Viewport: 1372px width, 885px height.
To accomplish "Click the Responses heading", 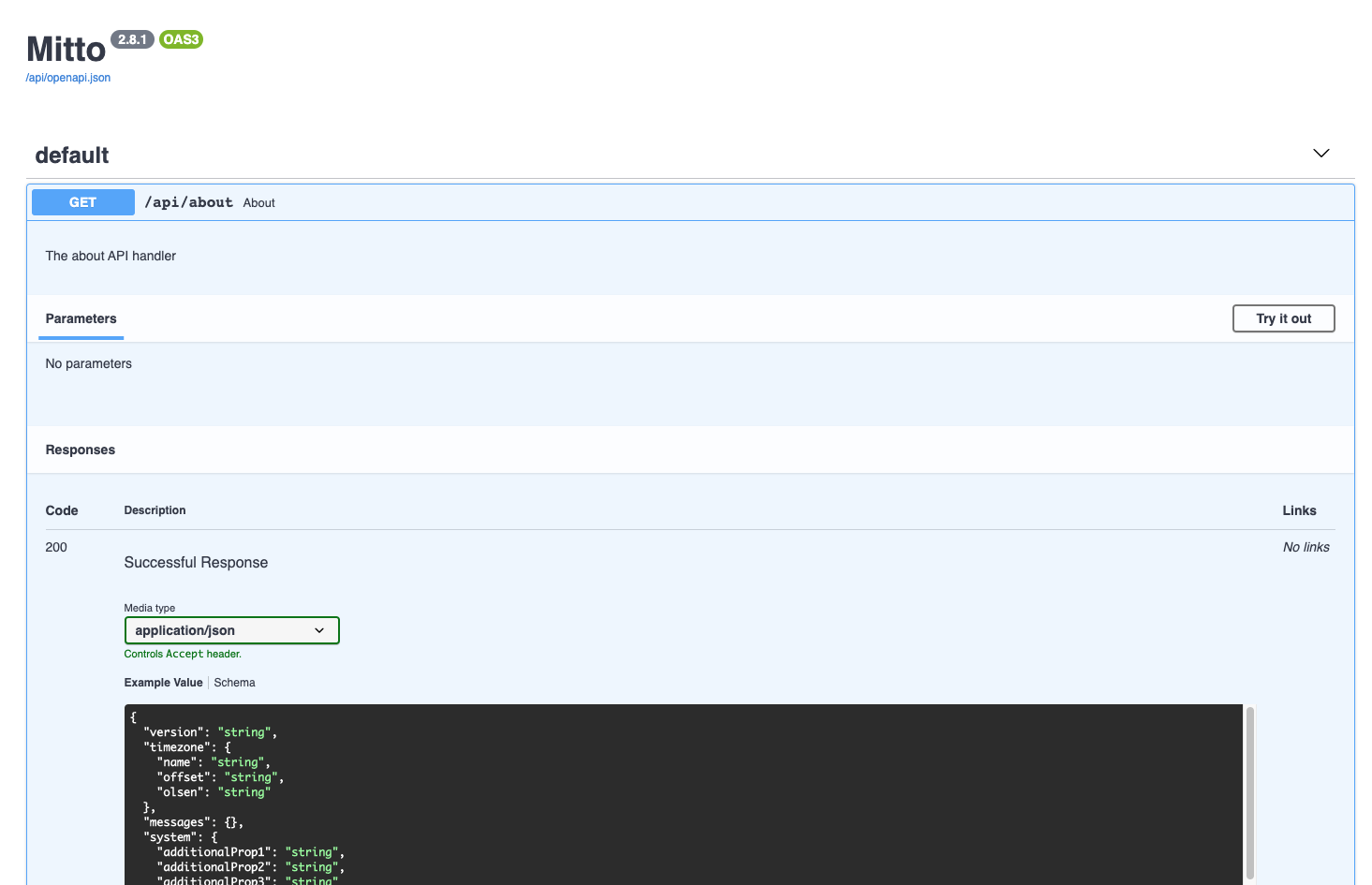I will point(81,450).
